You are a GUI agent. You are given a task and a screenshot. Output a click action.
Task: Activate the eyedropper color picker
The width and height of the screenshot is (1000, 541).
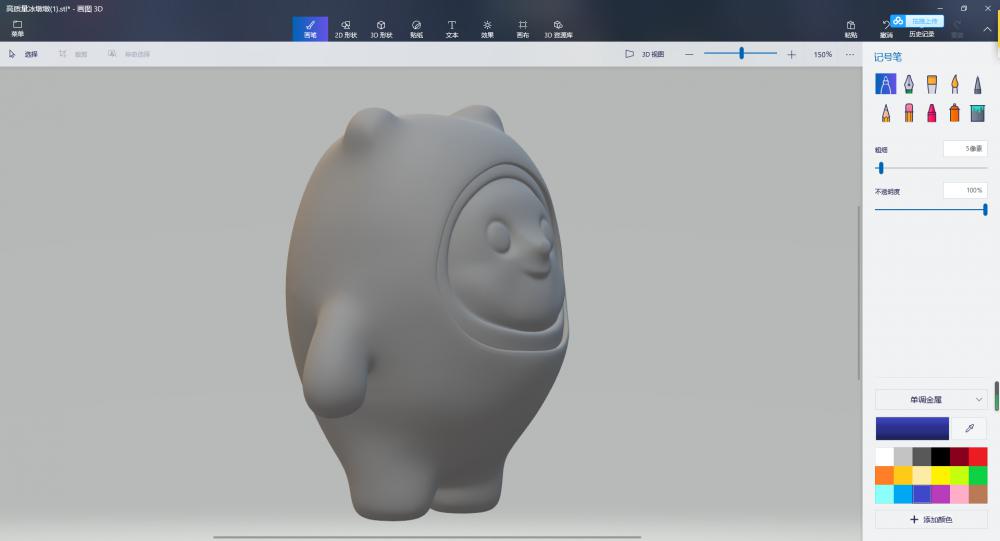coord(969,429)
